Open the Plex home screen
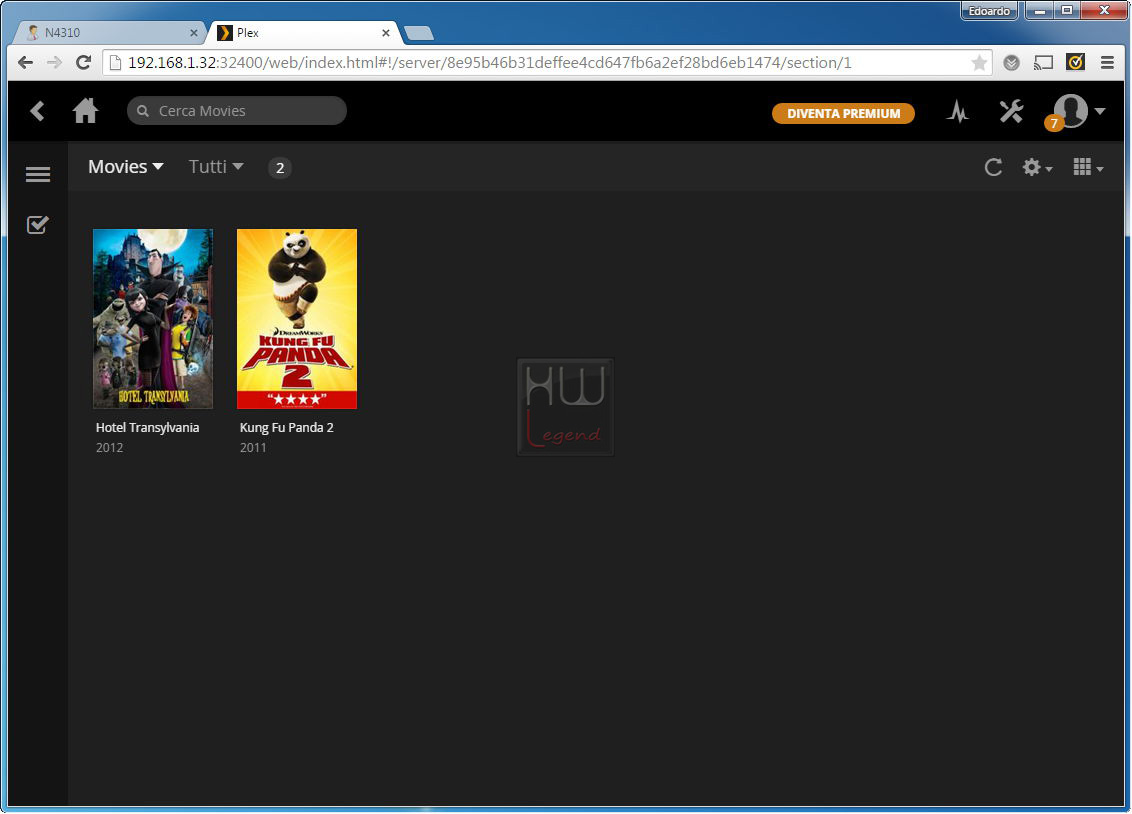1132x814 pixels. coord(85,110)
